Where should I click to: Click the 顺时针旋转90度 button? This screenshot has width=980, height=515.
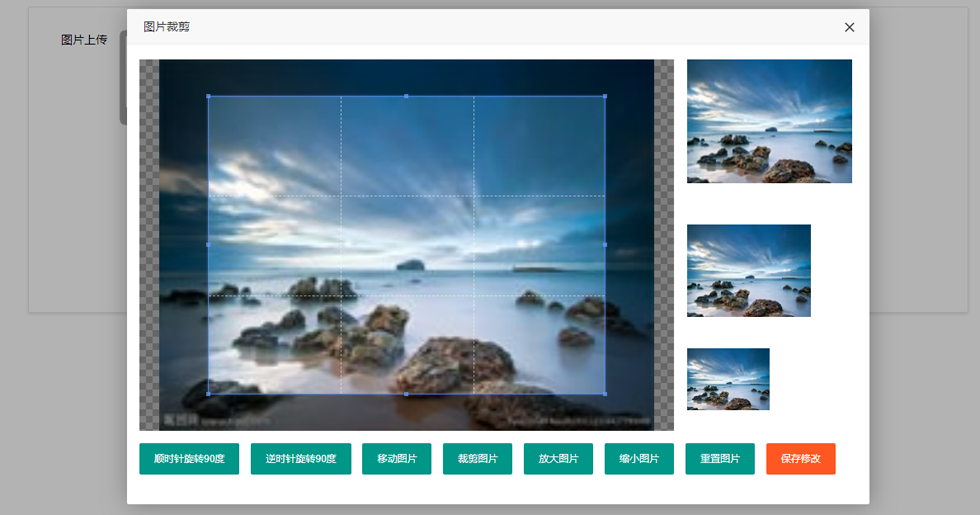(189, 459)
